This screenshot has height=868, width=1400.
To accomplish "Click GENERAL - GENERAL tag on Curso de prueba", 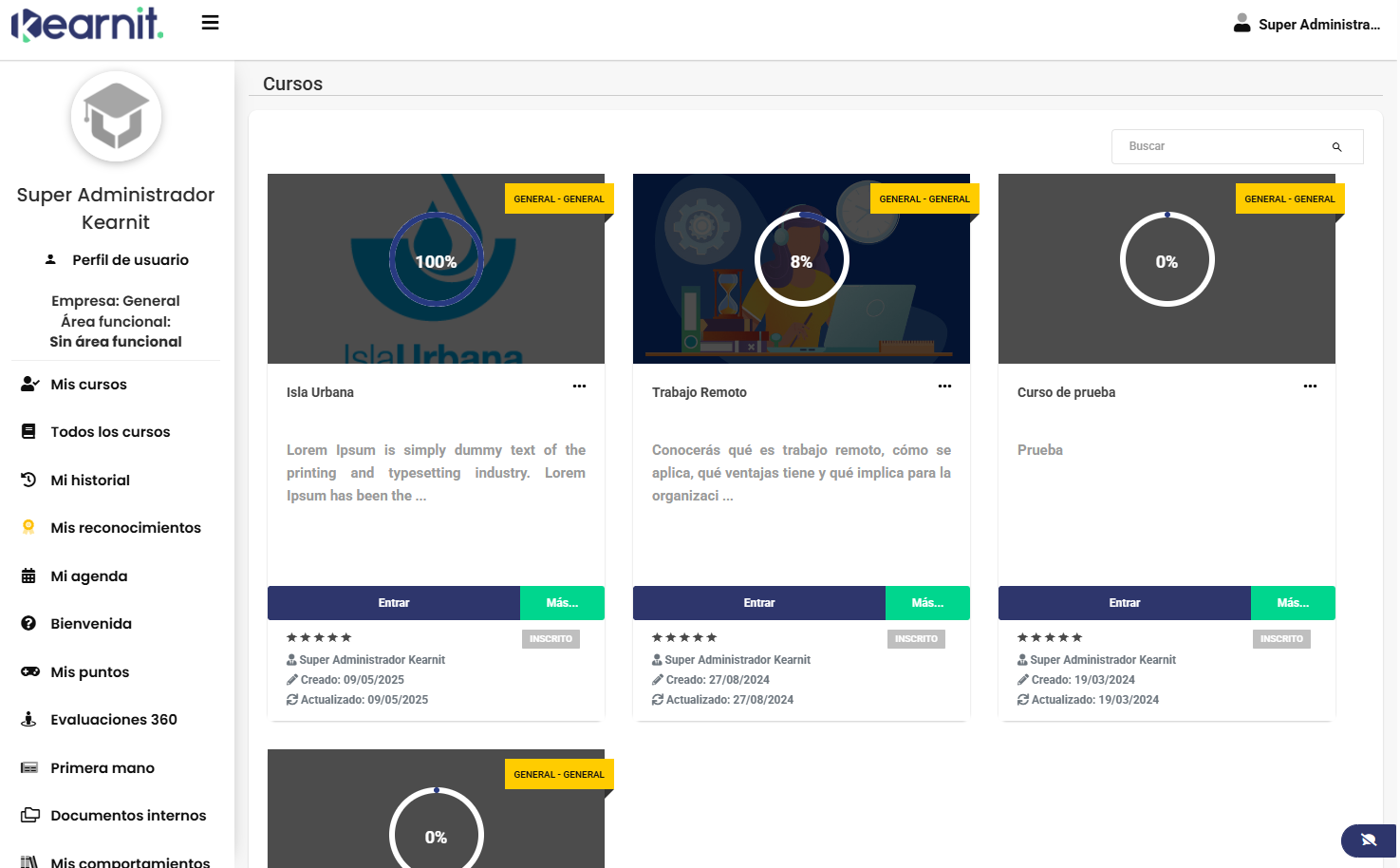I will [x=1290, y=199].
